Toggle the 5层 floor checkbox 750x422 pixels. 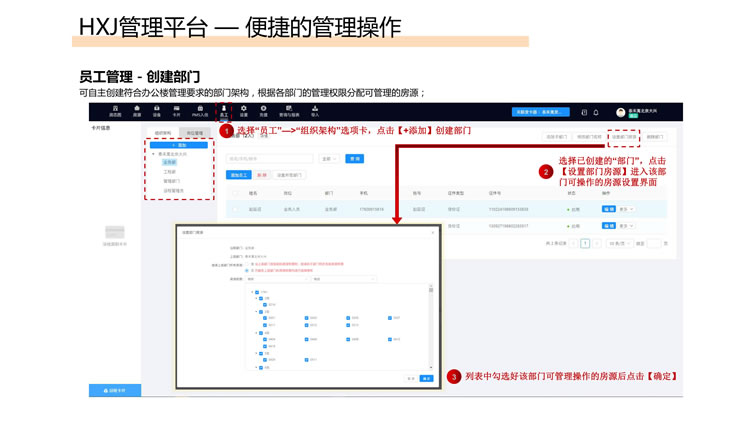pyautogui.click(x=261, y=353)
